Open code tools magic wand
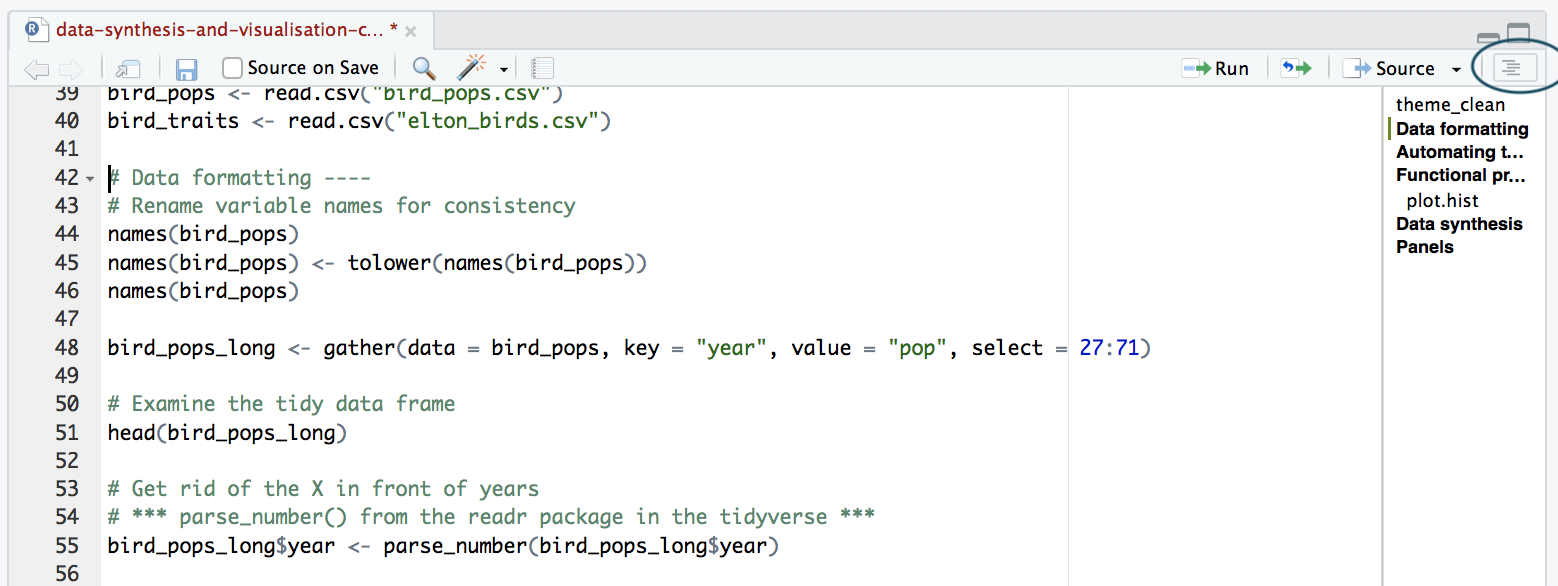The height and width of the screenshot is (586, 1558). point(470,68)
